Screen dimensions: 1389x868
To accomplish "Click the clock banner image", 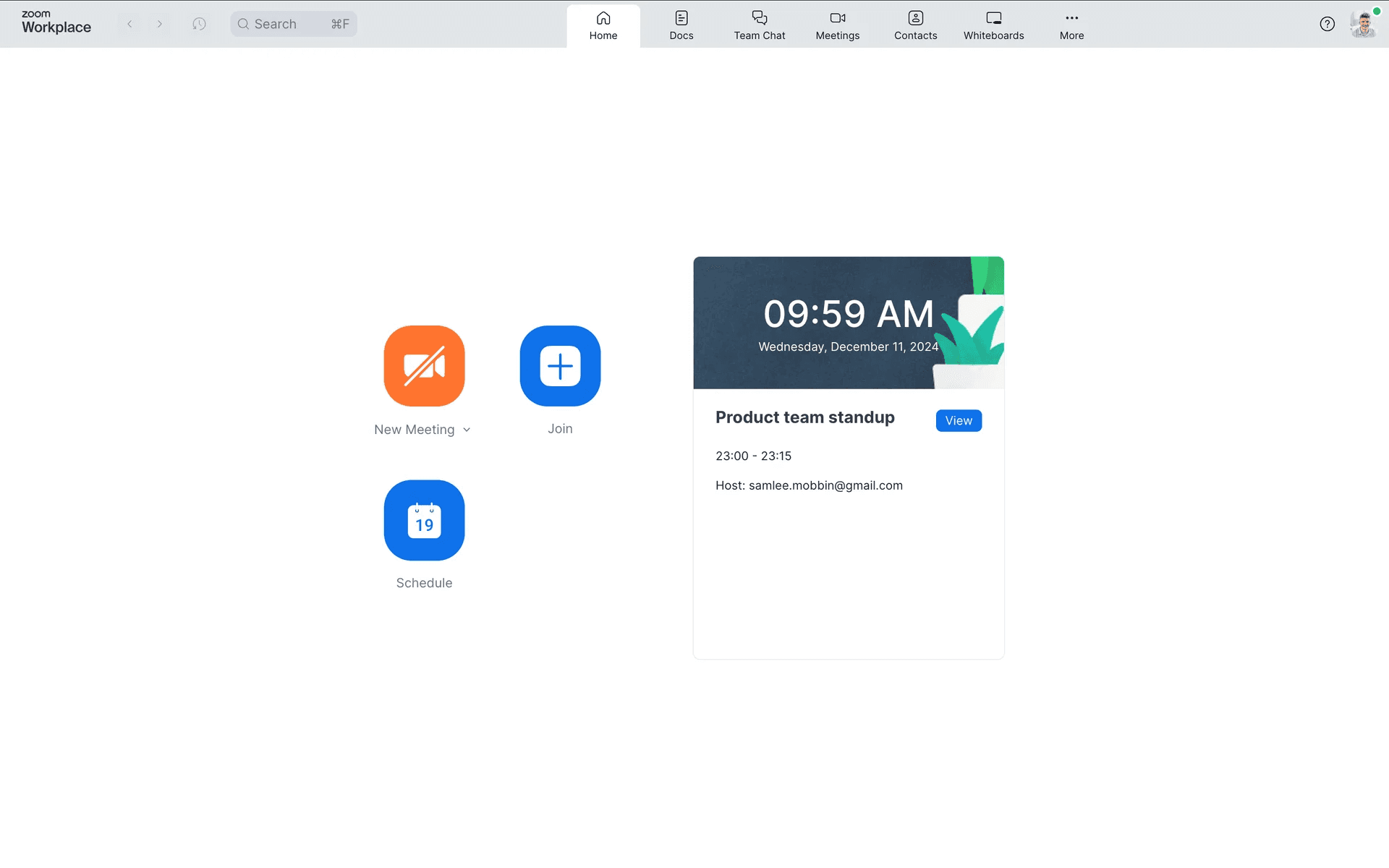I will point(848,323).
